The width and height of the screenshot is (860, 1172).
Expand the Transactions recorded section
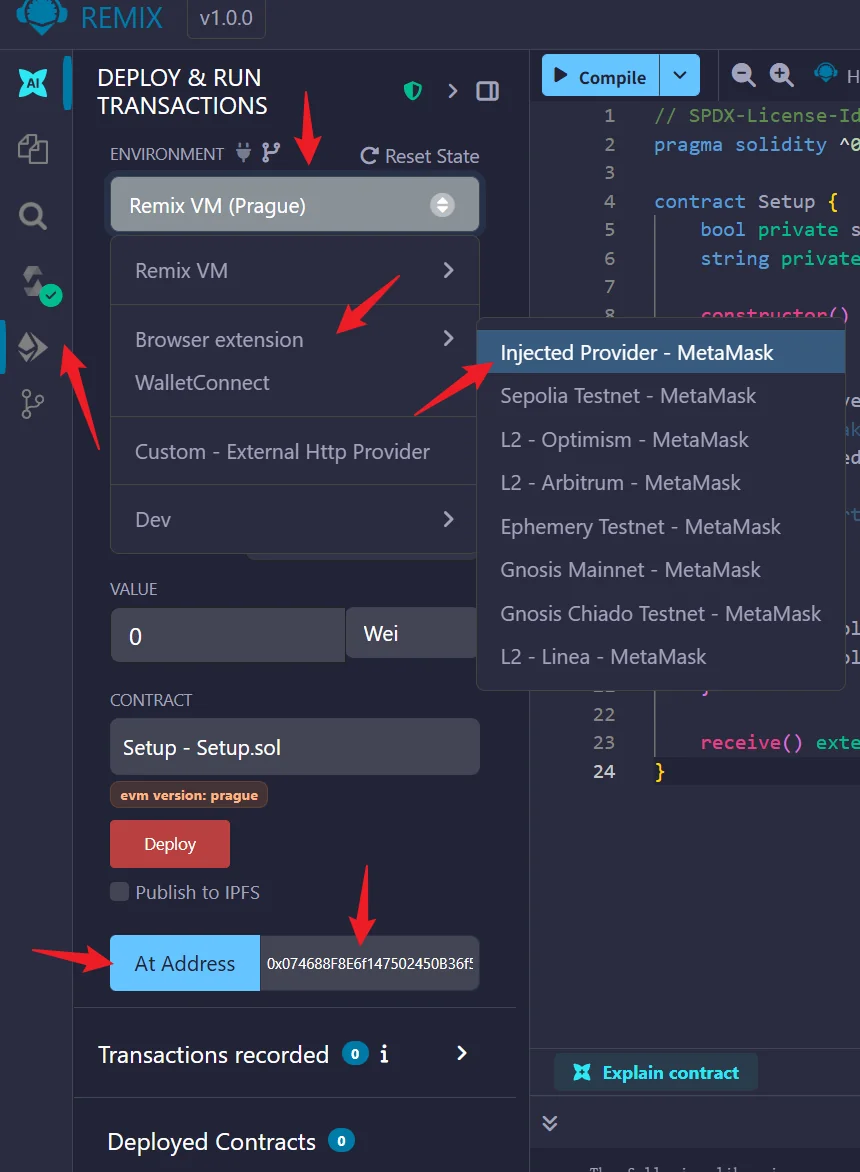pos(461,1053)
